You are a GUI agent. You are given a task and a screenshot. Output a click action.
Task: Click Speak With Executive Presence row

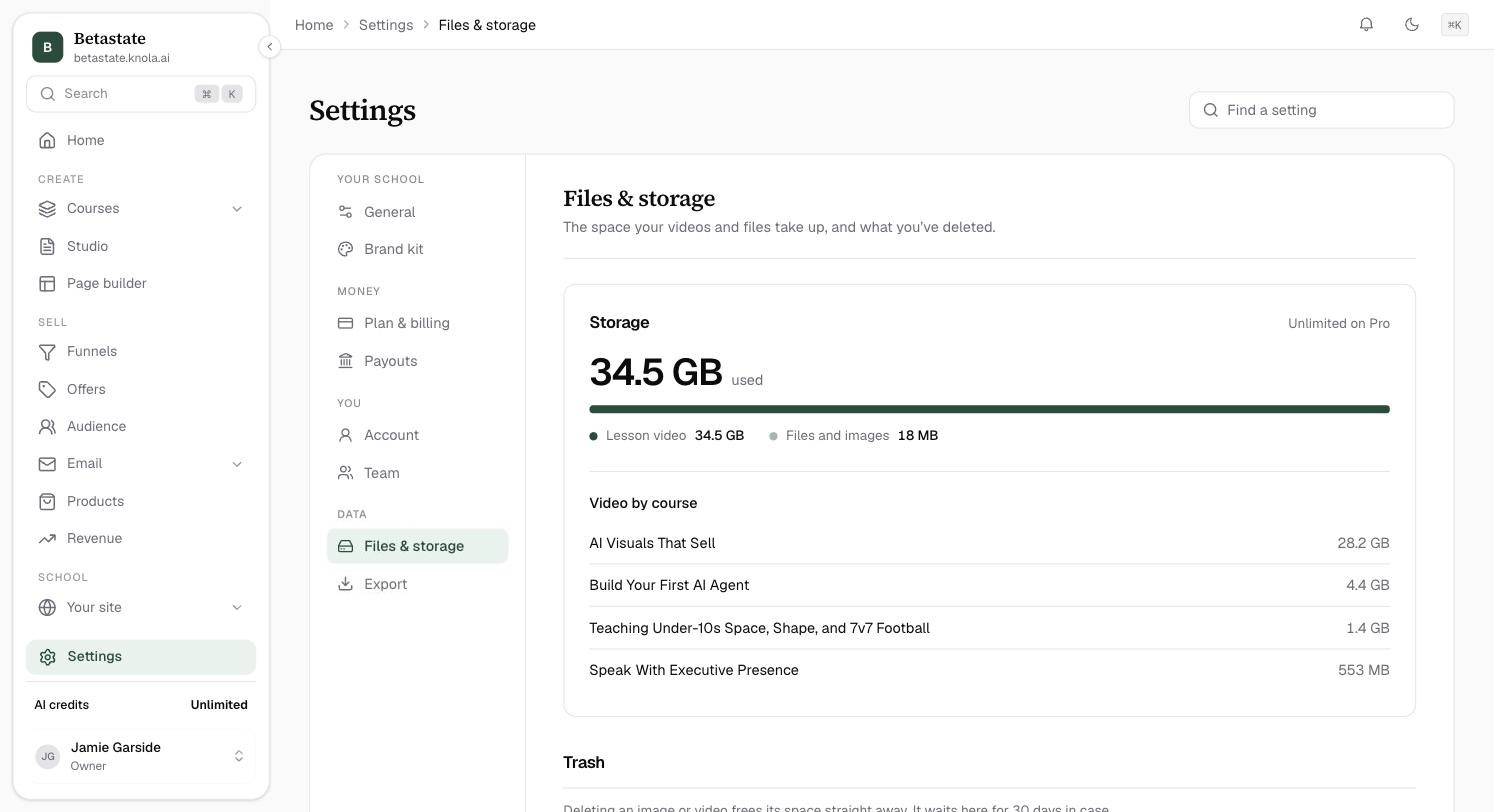tap(989, 670)
